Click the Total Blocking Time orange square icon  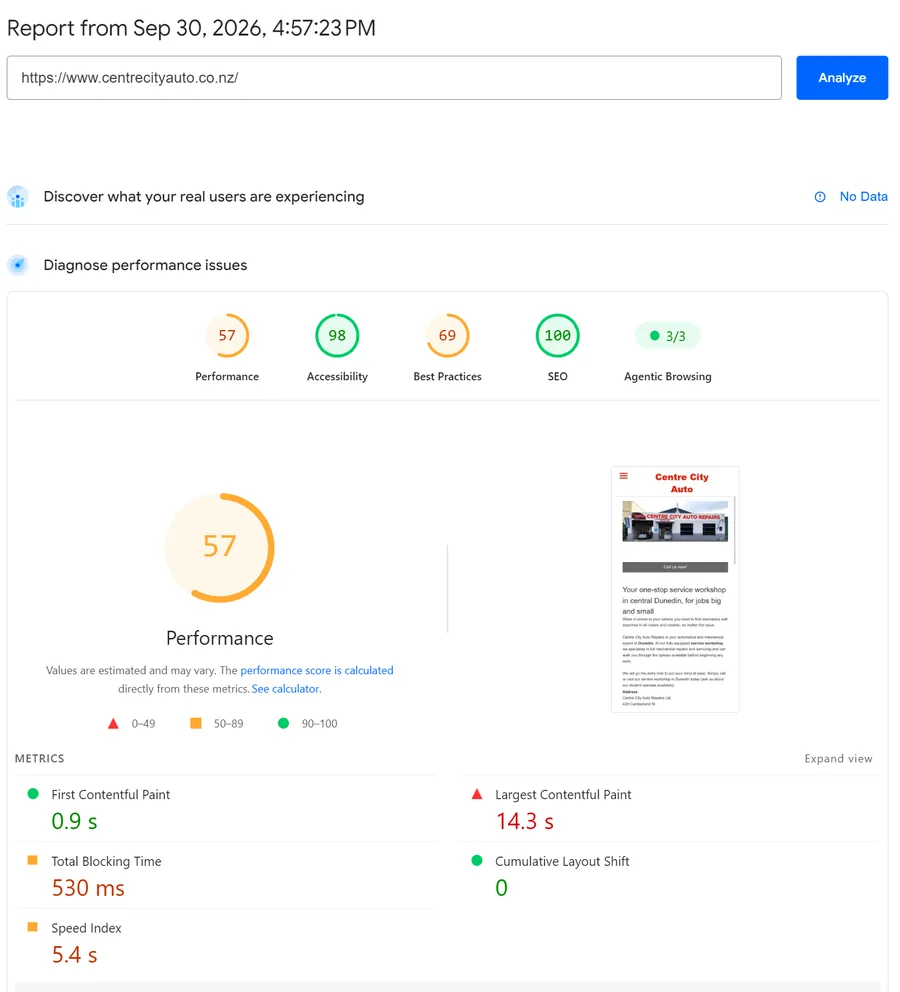(33, 860)
